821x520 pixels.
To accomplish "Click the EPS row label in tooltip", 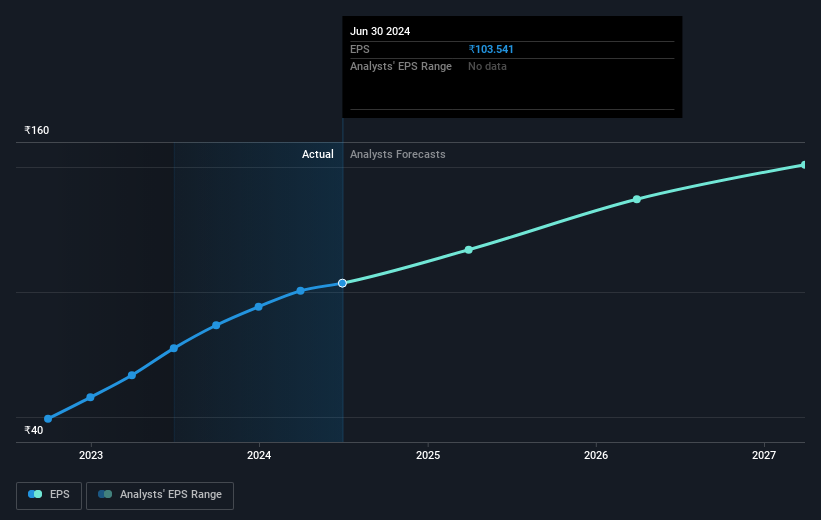I will pos(360,49).
